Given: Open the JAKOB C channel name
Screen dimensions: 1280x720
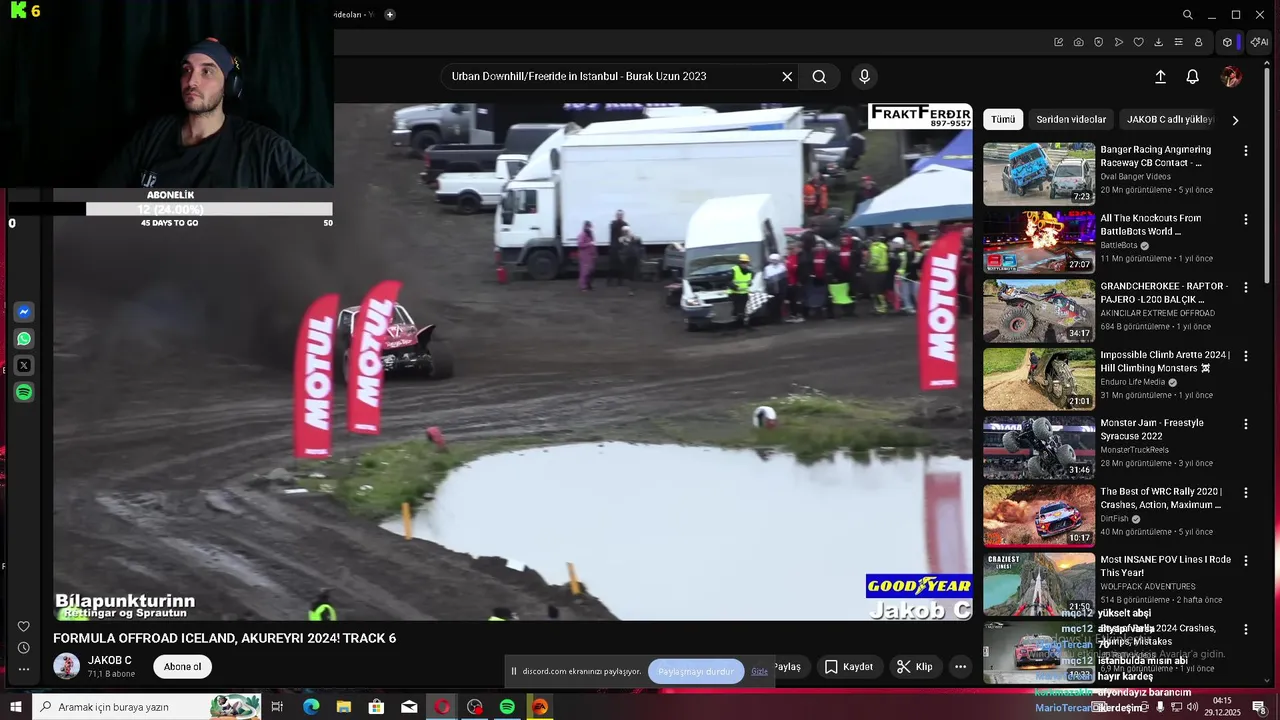Looking at the screenshot, I should [110, 660].
